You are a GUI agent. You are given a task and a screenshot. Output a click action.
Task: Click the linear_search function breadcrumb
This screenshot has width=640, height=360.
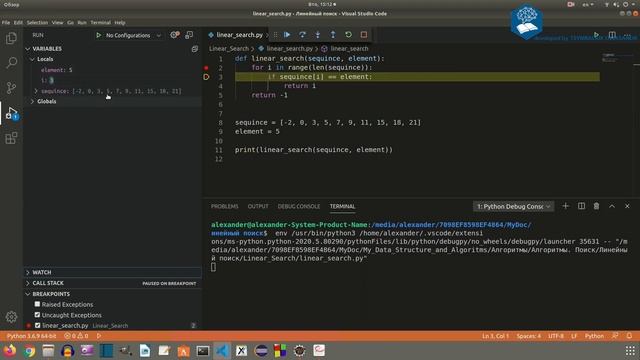point(349,49)
